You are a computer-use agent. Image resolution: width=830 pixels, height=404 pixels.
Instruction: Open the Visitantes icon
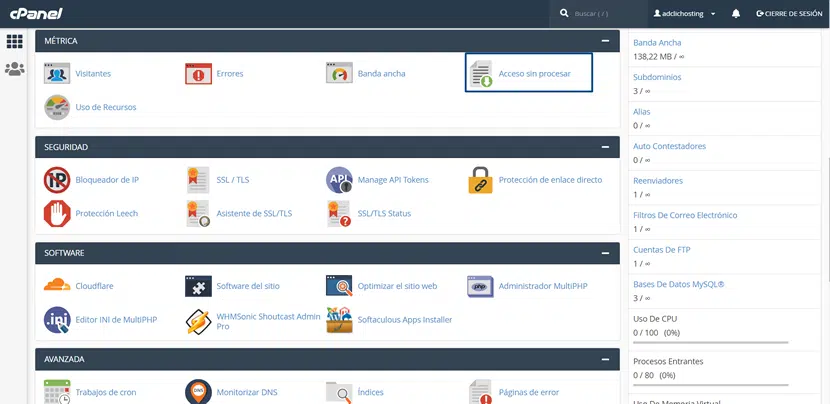(x=57, y=74)
